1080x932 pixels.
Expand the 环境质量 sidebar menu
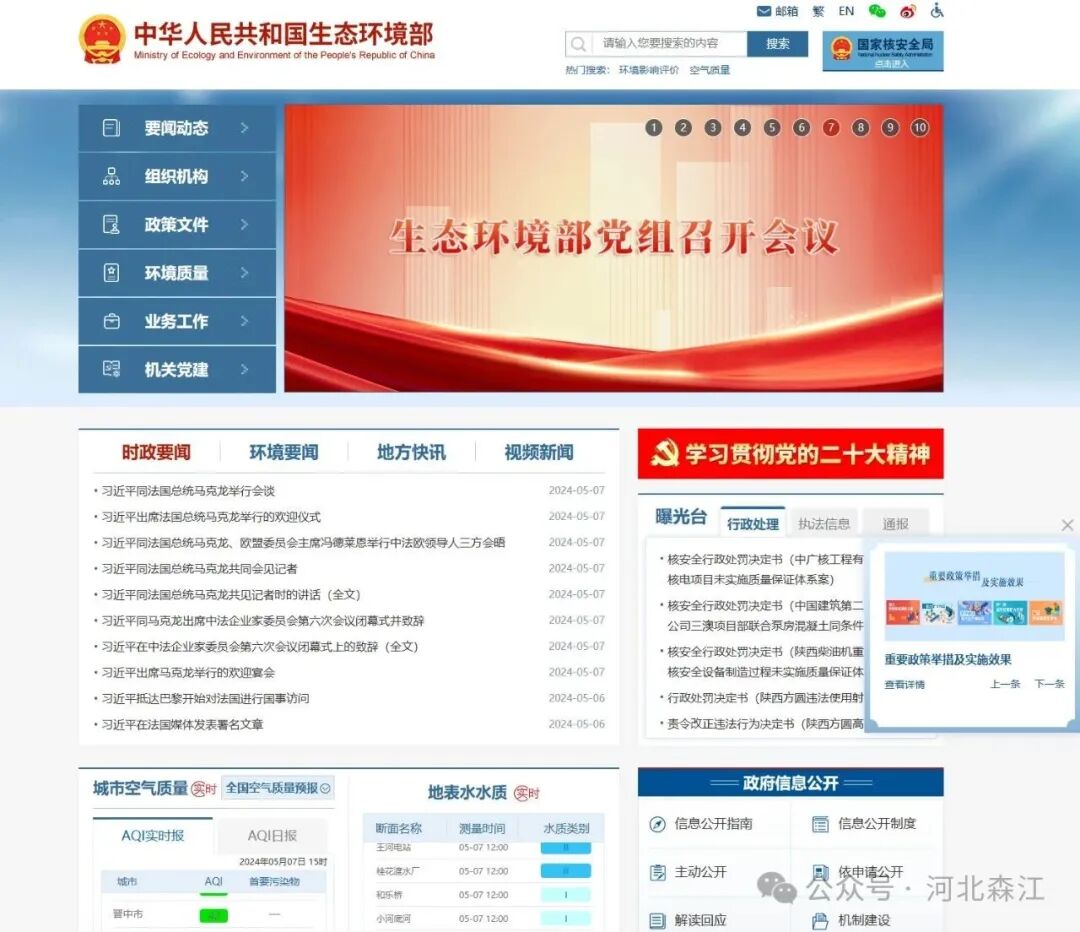177,273
